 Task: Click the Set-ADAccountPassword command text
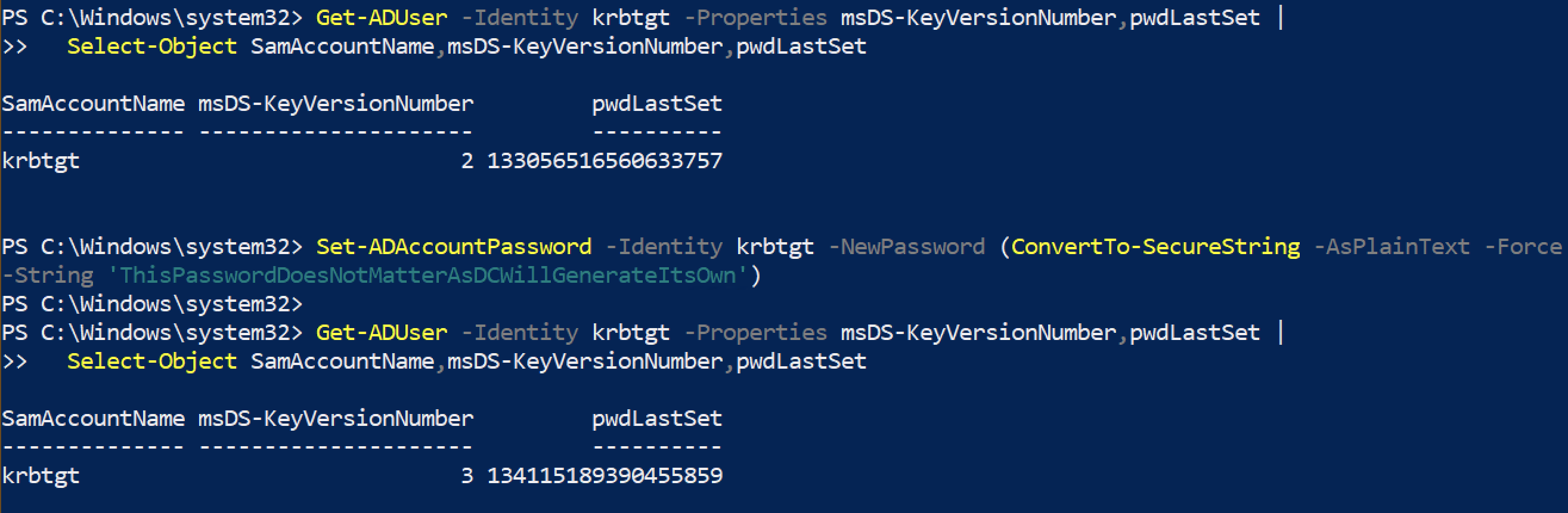[454, 247]
